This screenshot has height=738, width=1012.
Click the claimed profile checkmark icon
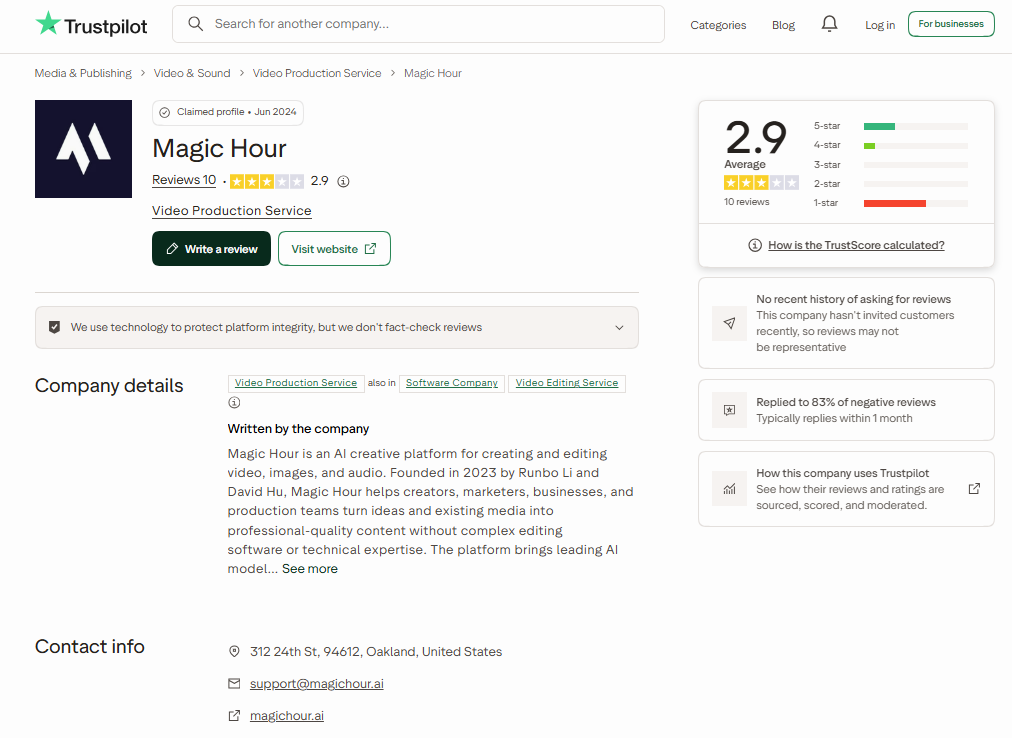tap(165, 112)
